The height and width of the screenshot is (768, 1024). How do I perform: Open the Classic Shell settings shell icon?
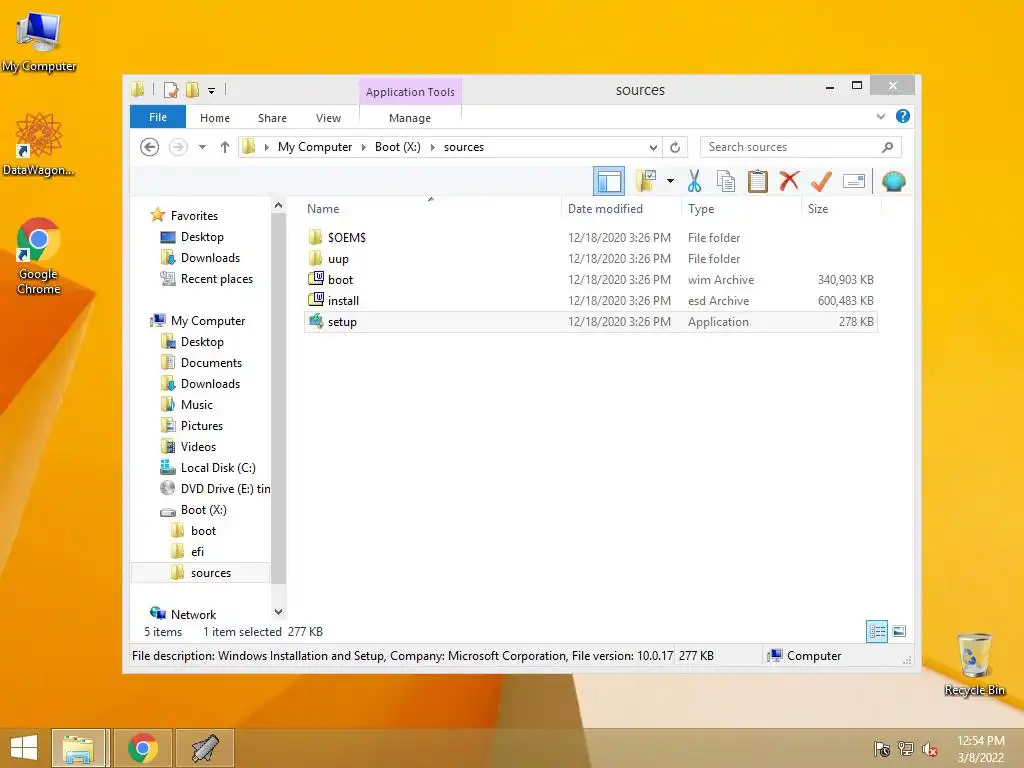point(893,181)
